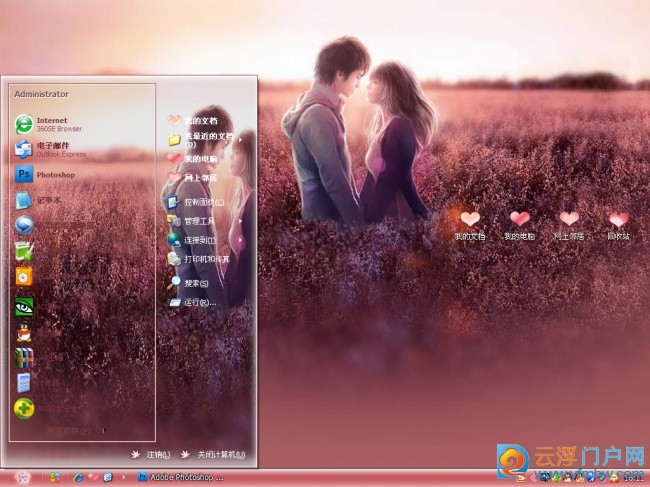
Task: Click the 注销 log off button
Action: pyautogui.click(x=150, y=455)
